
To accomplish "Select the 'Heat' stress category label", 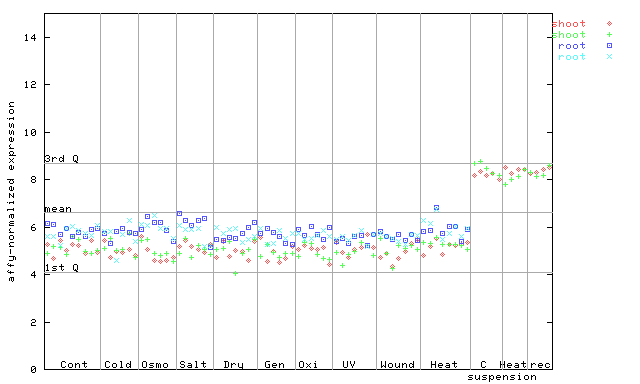I will pyautogui.click(x=444, y=364).
